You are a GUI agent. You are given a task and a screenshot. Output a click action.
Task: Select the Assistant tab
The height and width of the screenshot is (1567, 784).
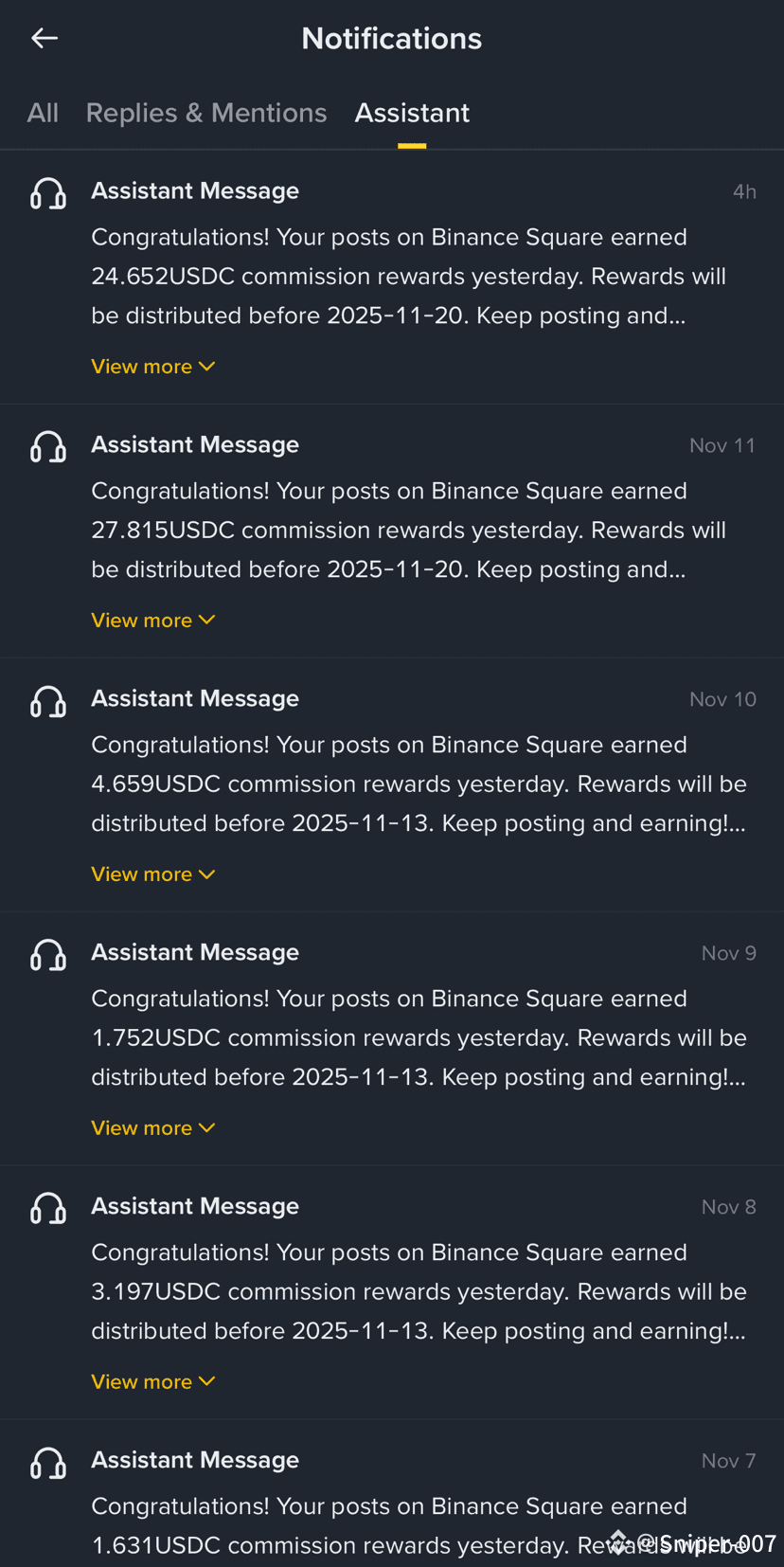tap(412, 113)
